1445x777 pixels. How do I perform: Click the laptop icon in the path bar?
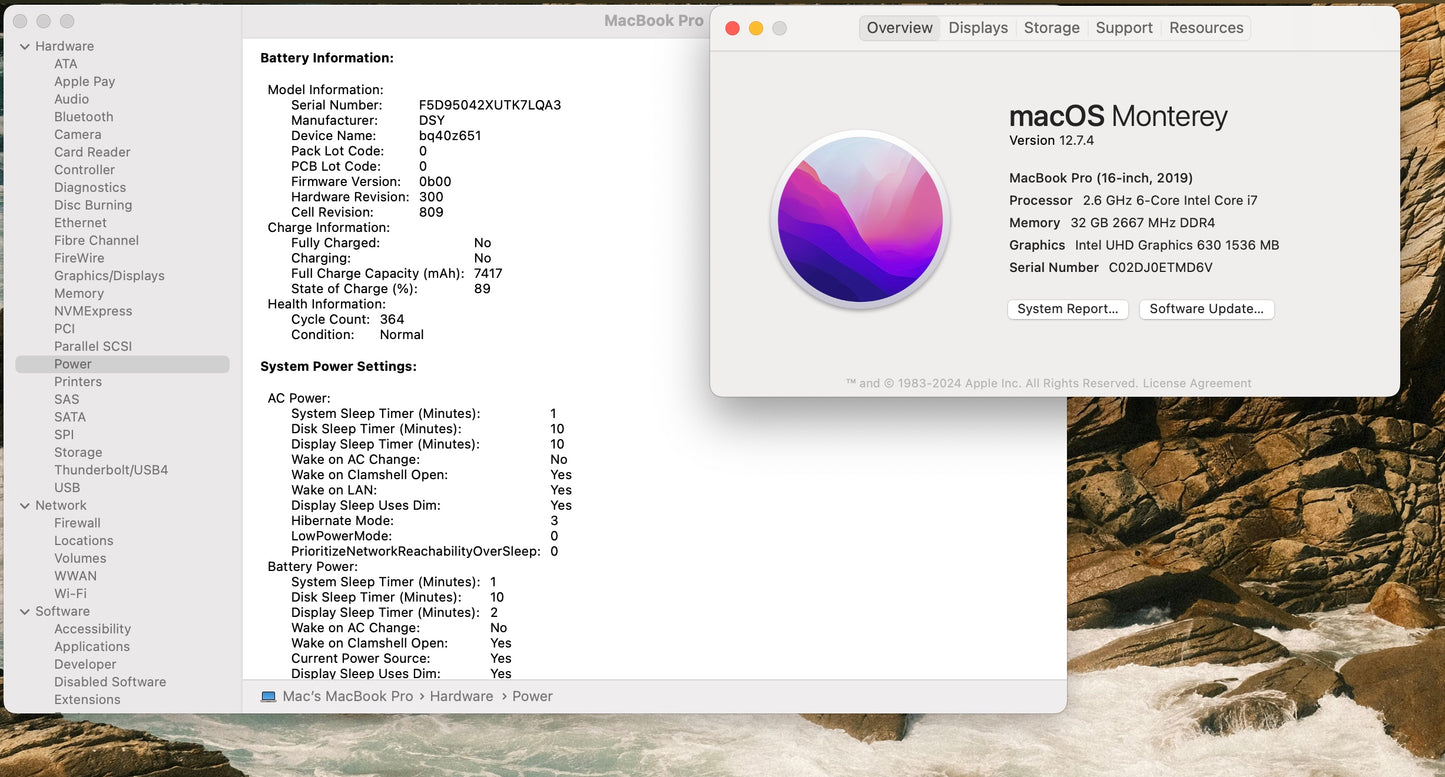click(268, 696)
